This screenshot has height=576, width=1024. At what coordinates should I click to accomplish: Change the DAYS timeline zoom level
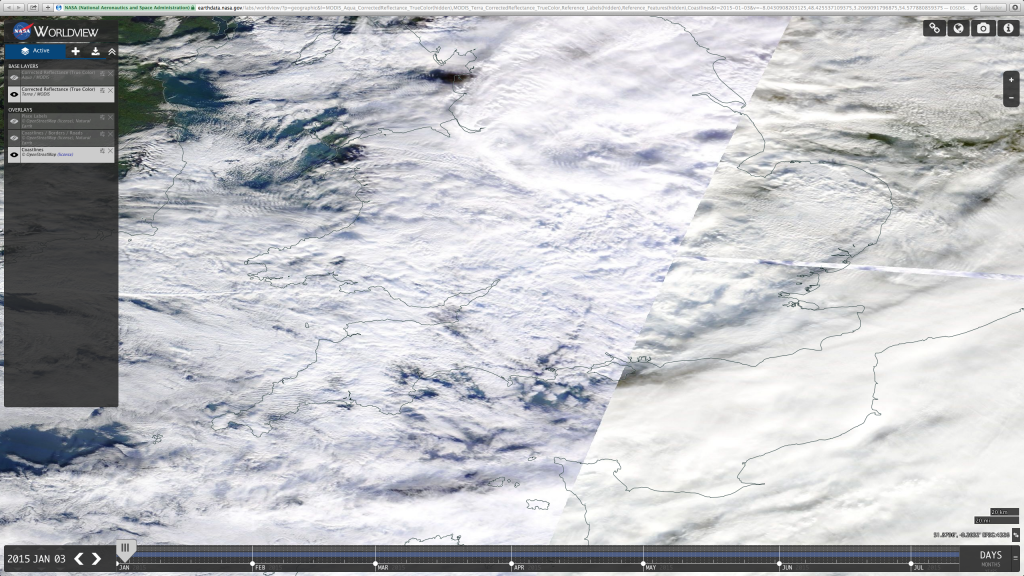(990, 556)
